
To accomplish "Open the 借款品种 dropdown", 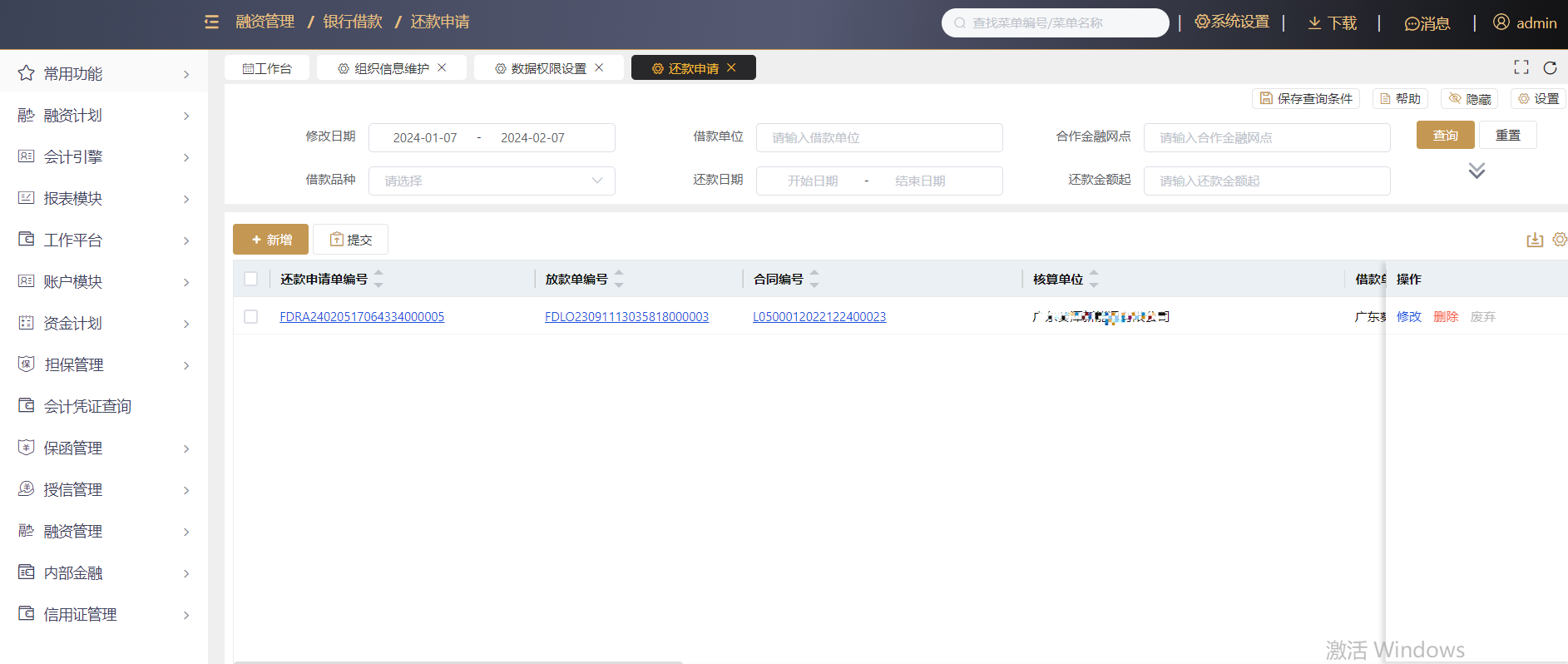I will (x=492, y=181).
